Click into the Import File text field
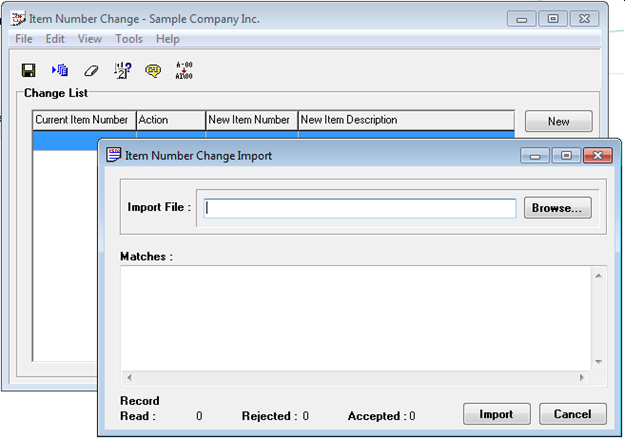The height and width of the screenshot is (439, 625). tap(360, 208)
